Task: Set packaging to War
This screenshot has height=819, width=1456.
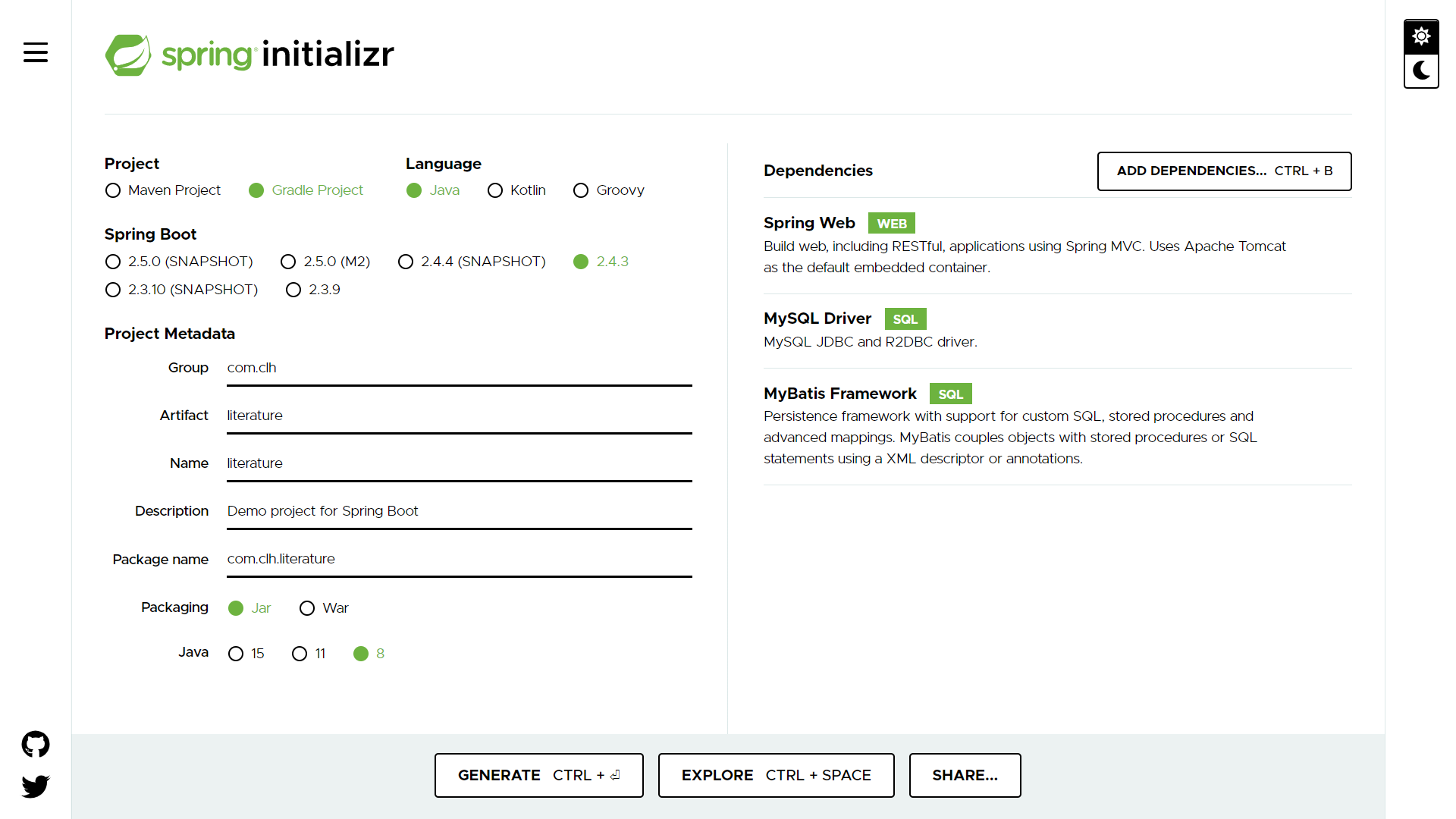Action: (307, 608)
